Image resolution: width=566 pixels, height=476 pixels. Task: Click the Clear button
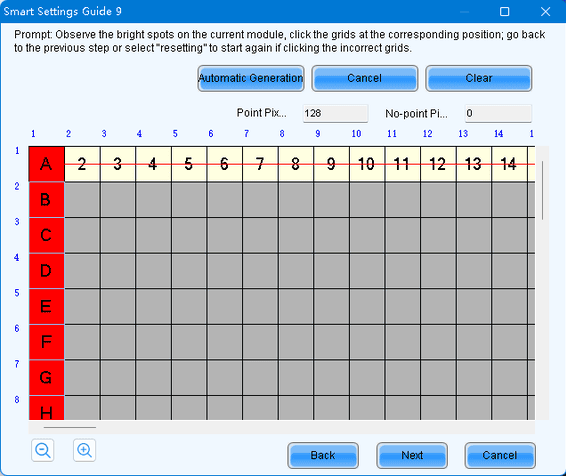click(x=479, y=78)
